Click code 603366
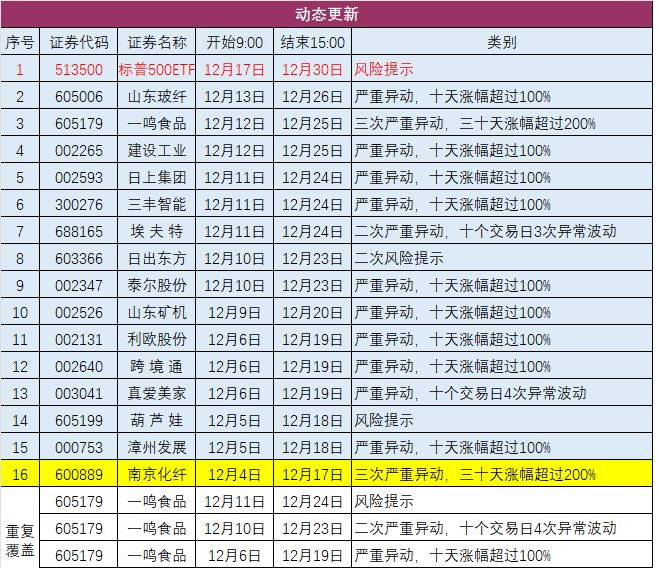Viewport: 659px width, 568px height. pos(79,258)
